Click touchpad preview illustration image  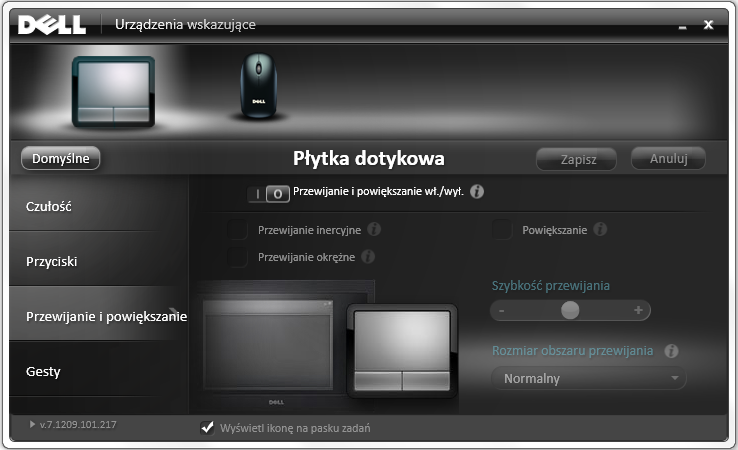pos(402,351)
